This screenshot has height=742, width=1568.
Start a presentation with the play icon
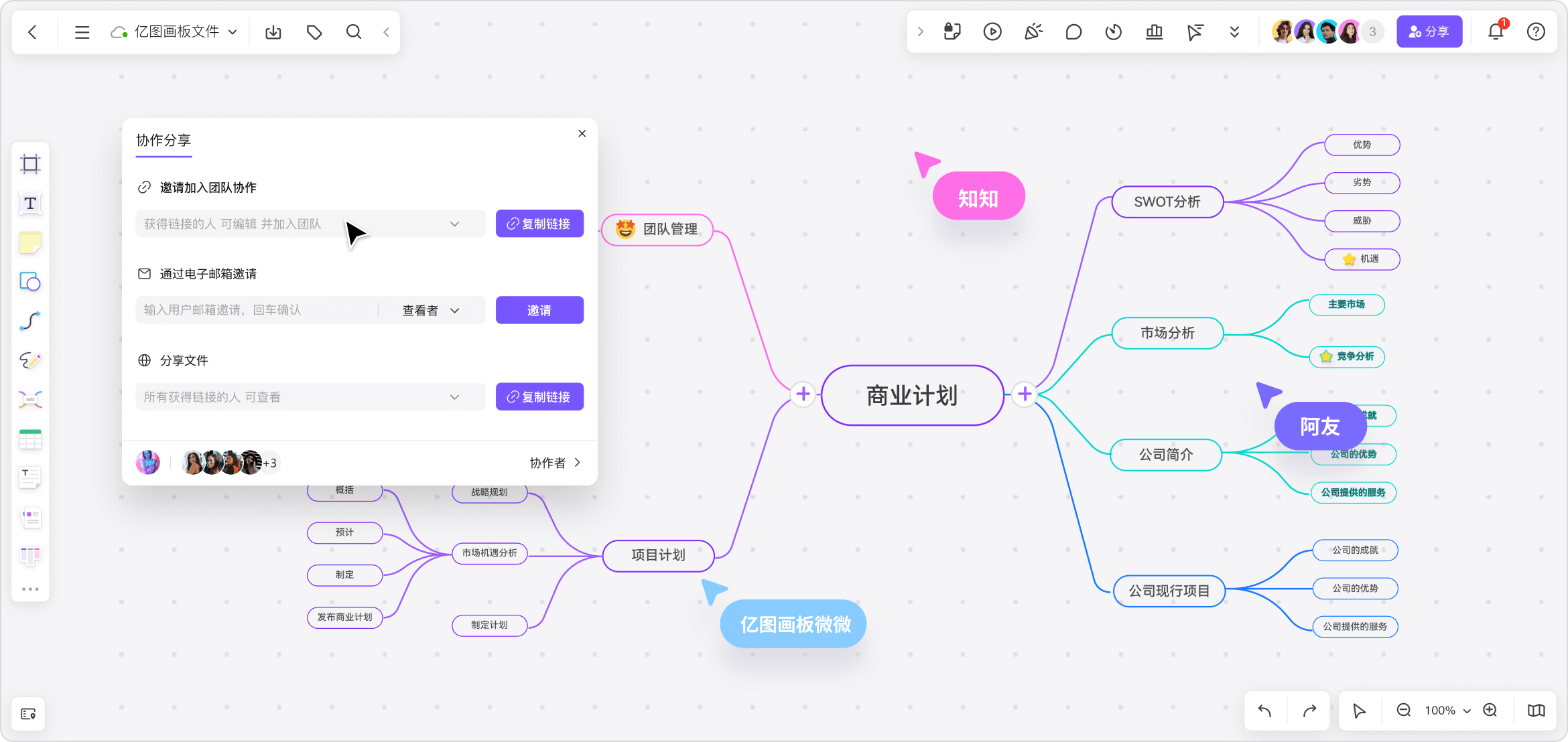pyautogui.click(x=992, y=31)
